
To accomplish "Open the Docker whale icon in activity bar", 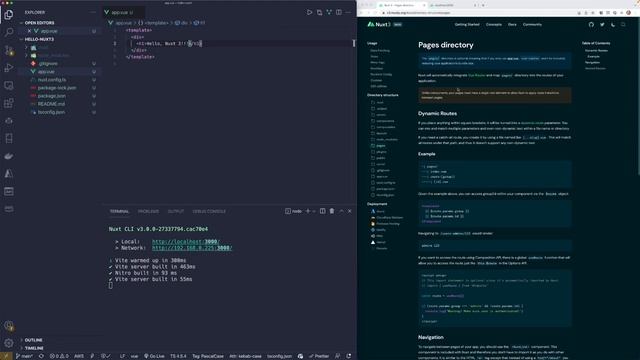I will (x=9, y=156).
